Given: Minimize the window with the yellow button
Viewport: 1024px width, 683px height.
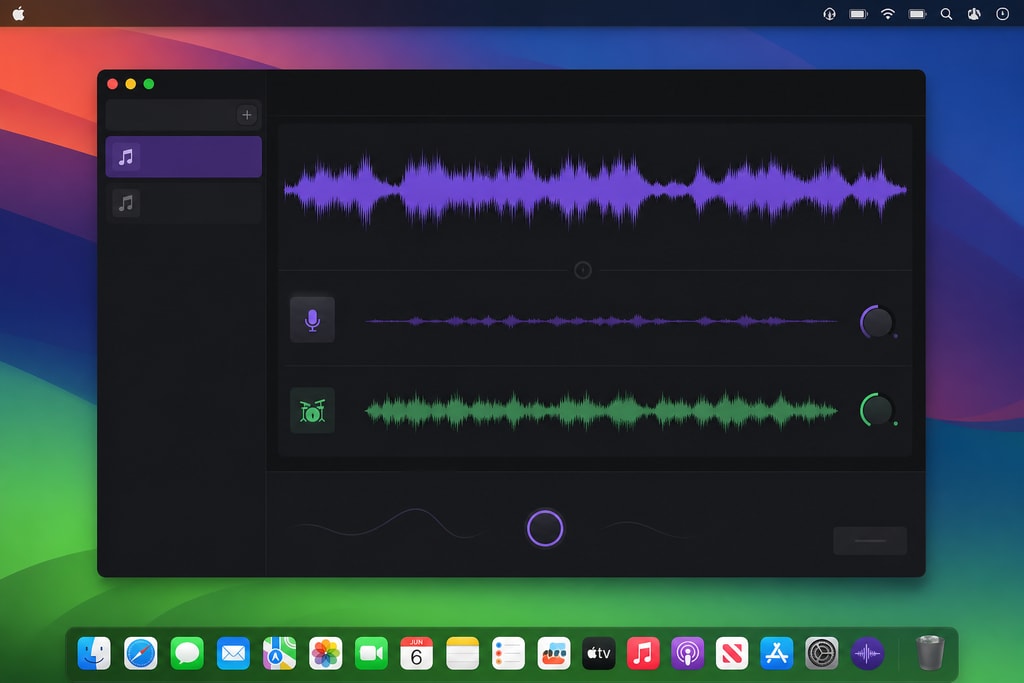Looking at the screenshot, I should (131, 84).
